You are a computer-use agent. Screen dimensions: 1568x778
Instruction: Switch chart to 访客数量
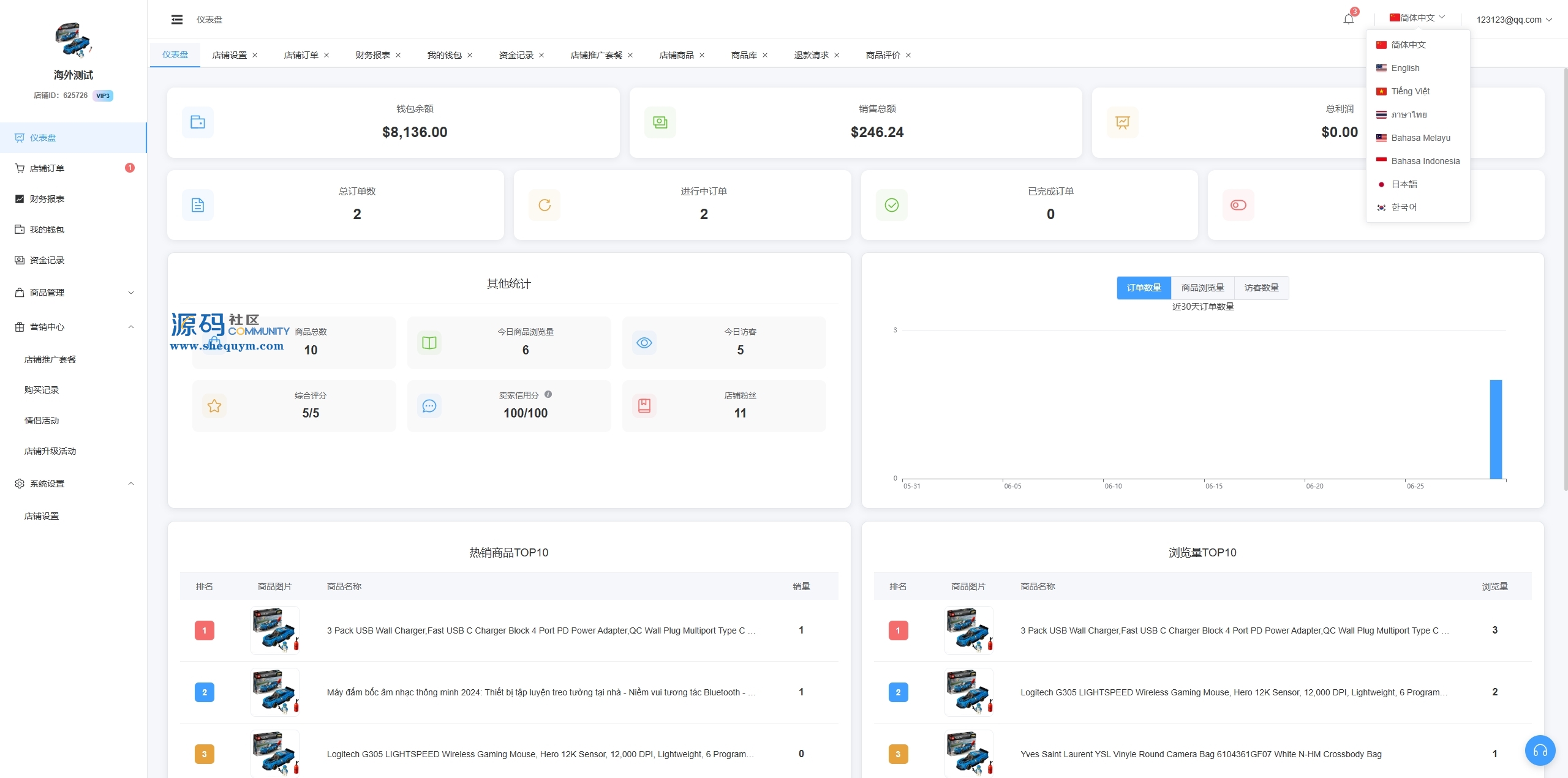click(1261, 288)
